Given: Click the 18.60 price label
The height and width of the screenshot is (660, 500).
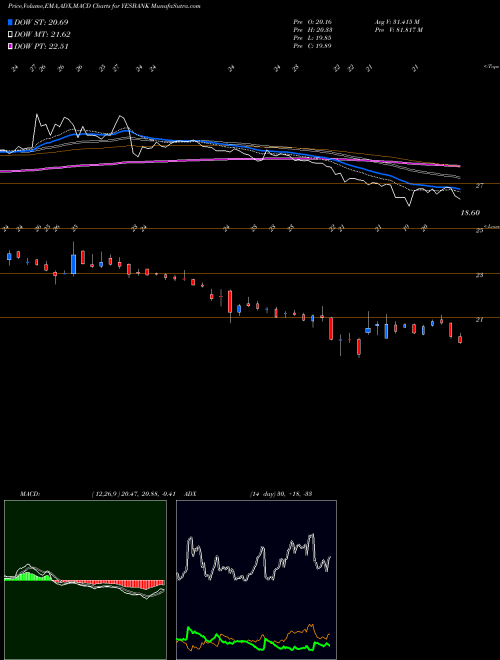Looking at the screenshot, I should click(x=470, y=213).
